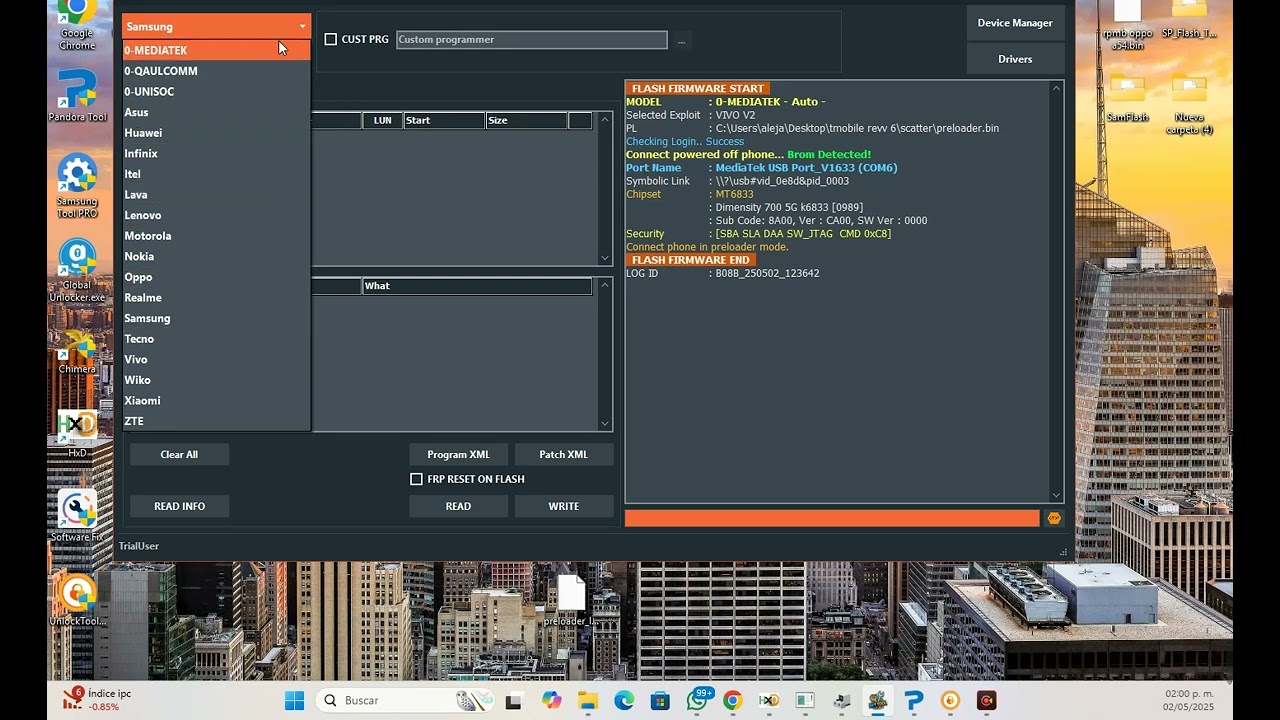Open Pandora Tool desktop icon
The image size is (1280, 720).
click(77, 96)
